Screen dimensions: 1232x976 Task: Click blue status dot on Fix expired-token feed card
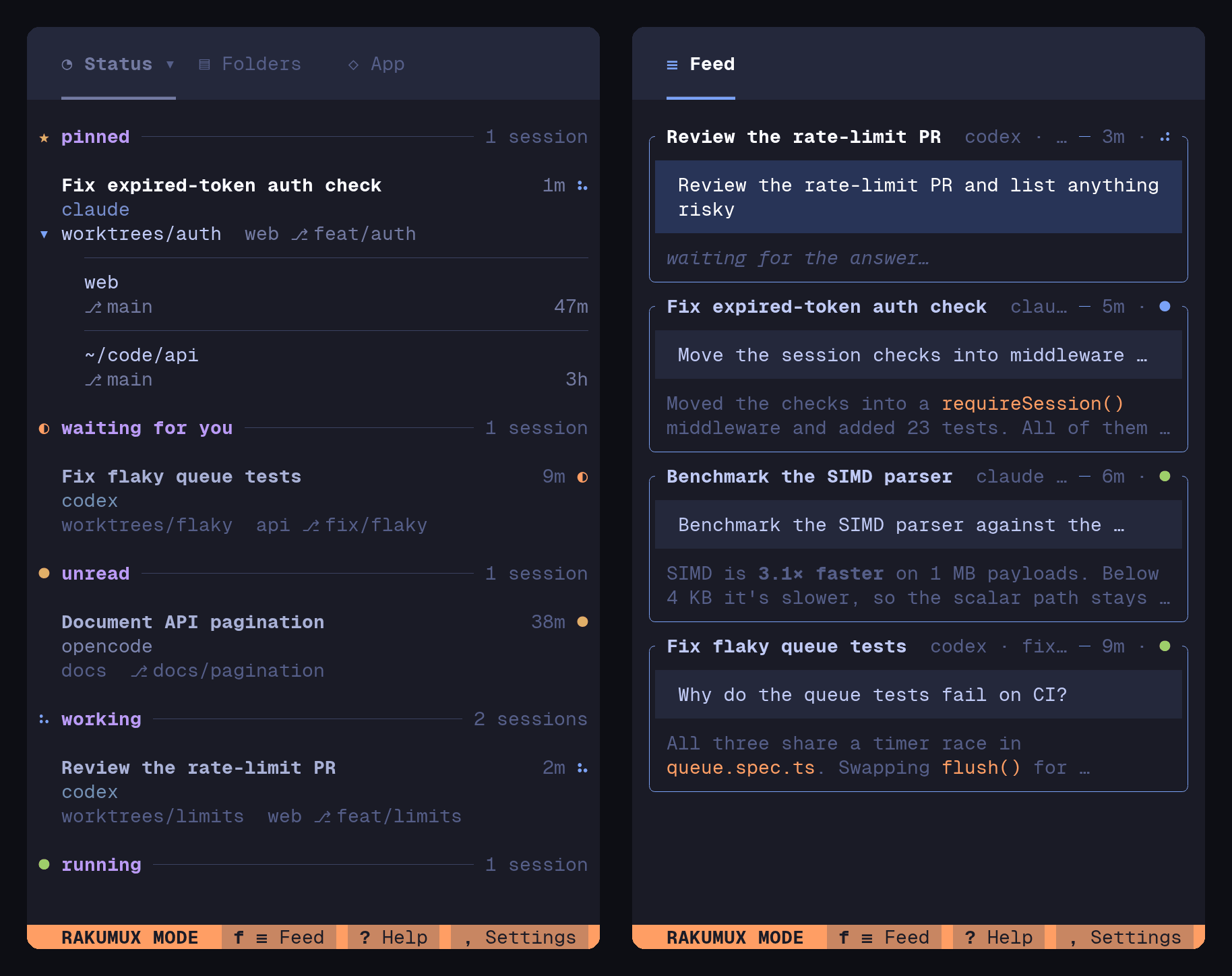1165,307
